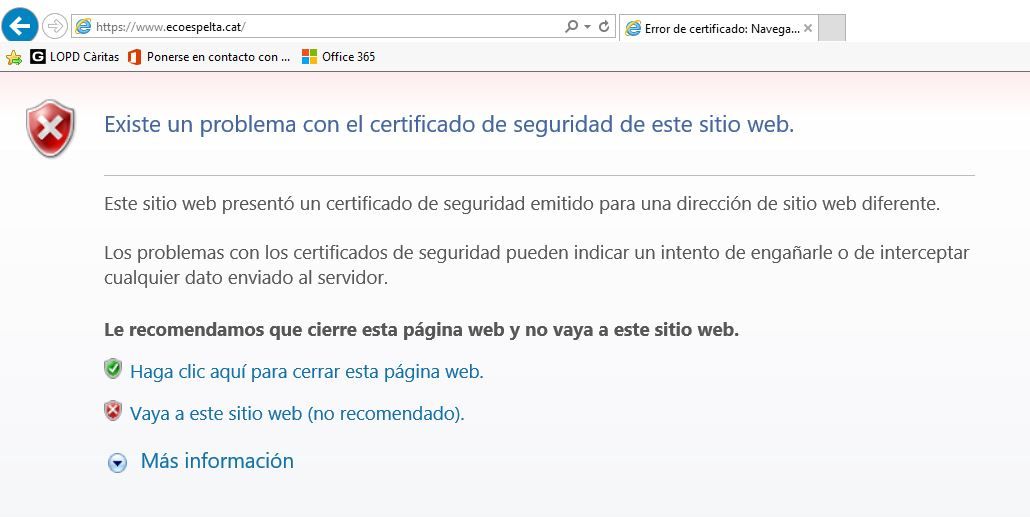
Task: Open the 'Office 365' favorite
Action: coord(338,57)
